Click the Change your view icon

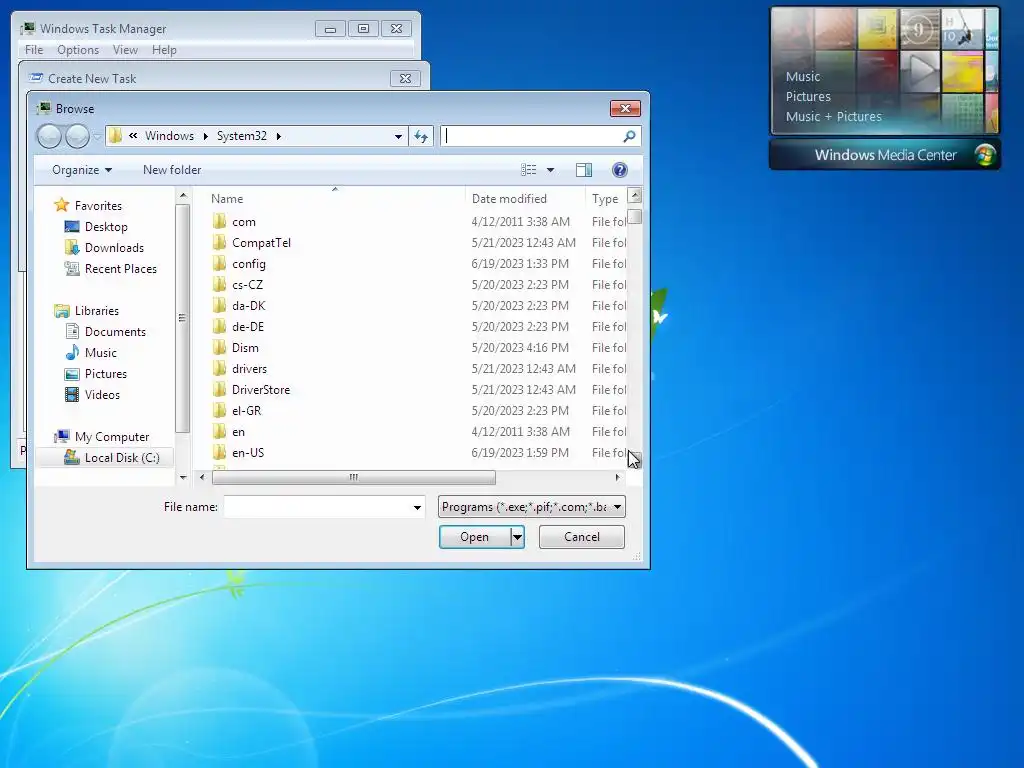pyautogui.click(x=528, y=170)
